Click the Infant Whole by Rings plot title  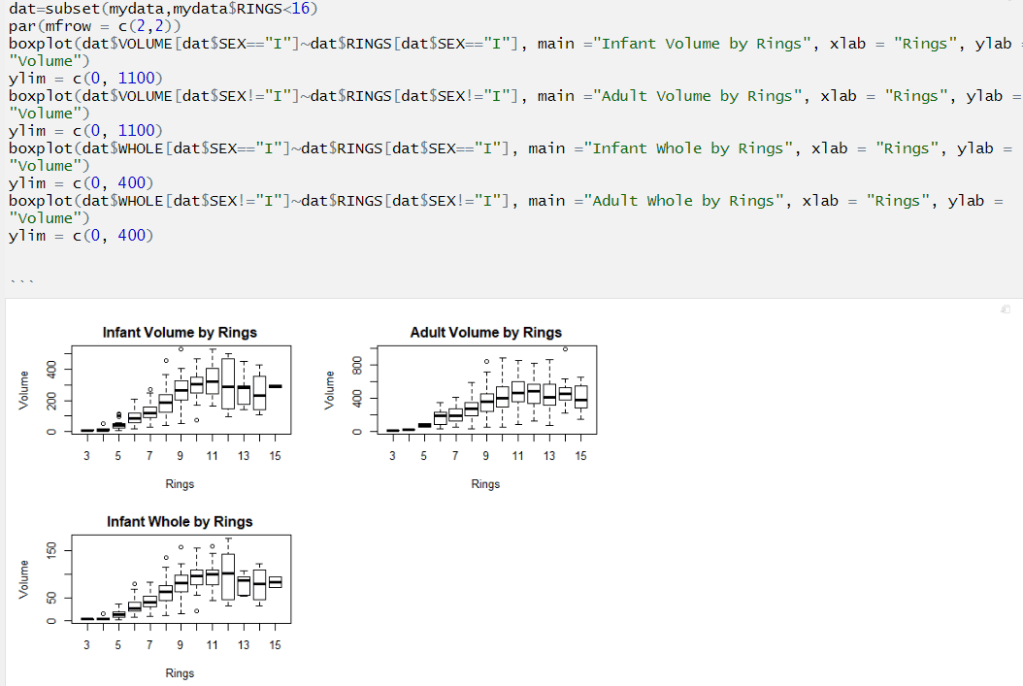pos(180,522)
